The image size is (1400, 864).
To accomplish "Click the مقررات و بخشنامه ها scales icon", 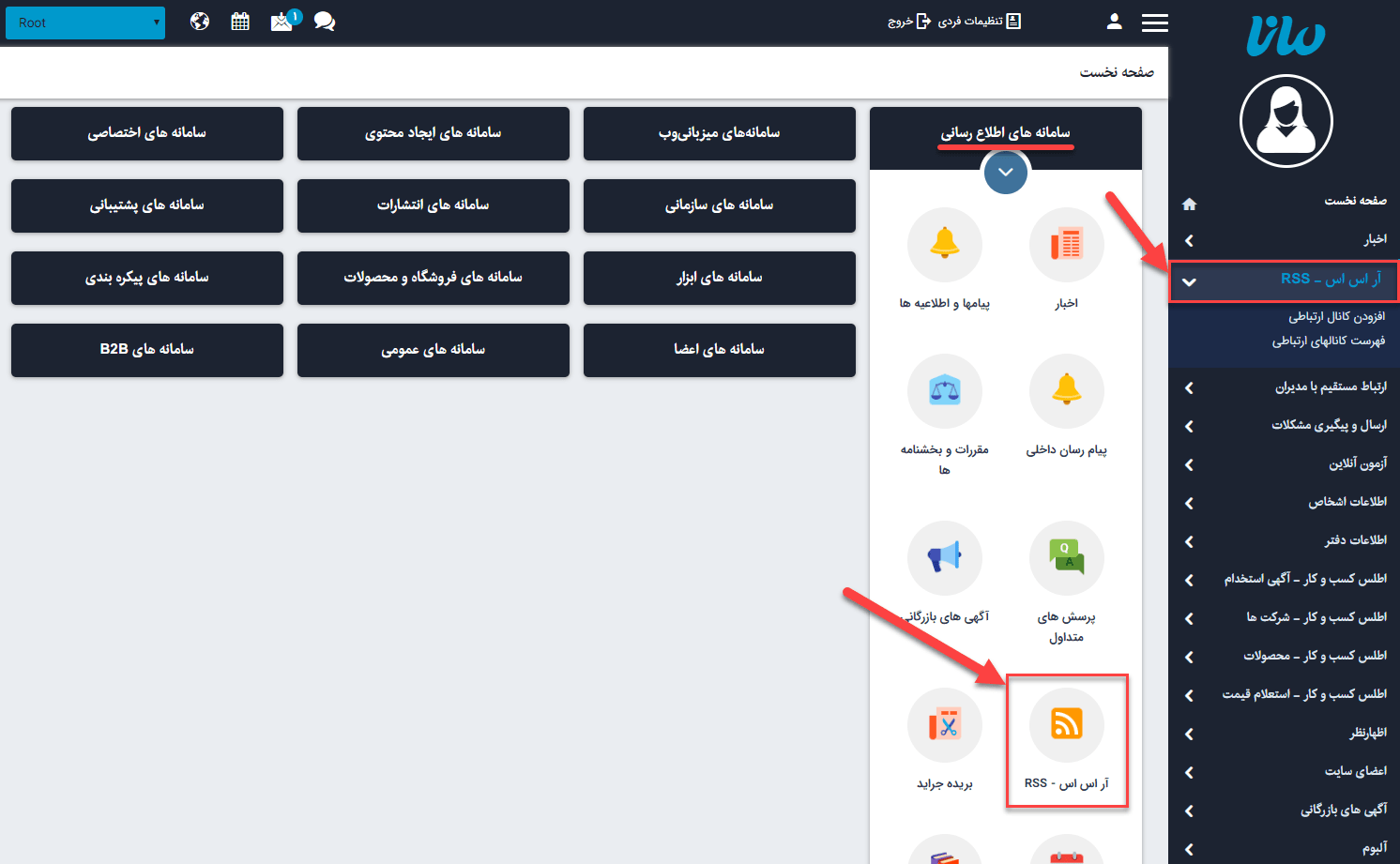I will point(944,391).
